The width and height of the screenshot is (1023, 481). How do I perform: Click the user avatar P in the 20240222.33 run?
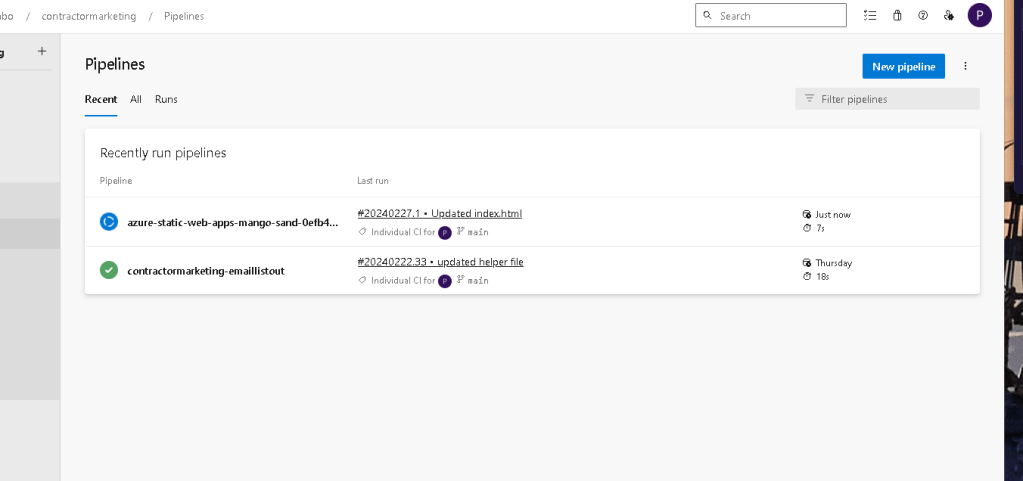pos(445,281)
